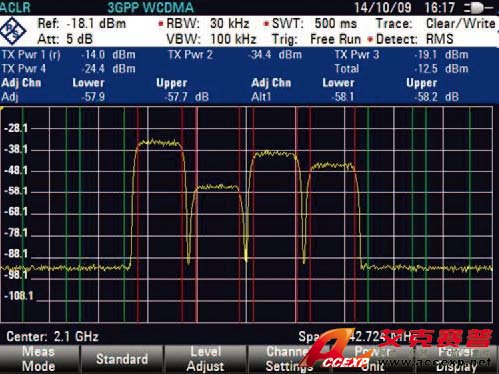
Task: Click the Rohde & Schwarz diamond logo
Action: pos(13,31)
